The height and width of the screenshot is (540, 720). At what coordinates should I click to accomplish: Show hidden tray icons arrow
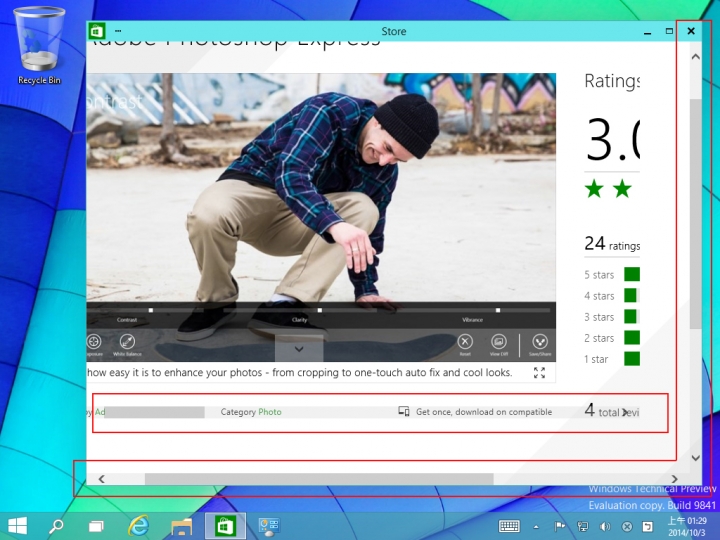[x=536, y=527]
